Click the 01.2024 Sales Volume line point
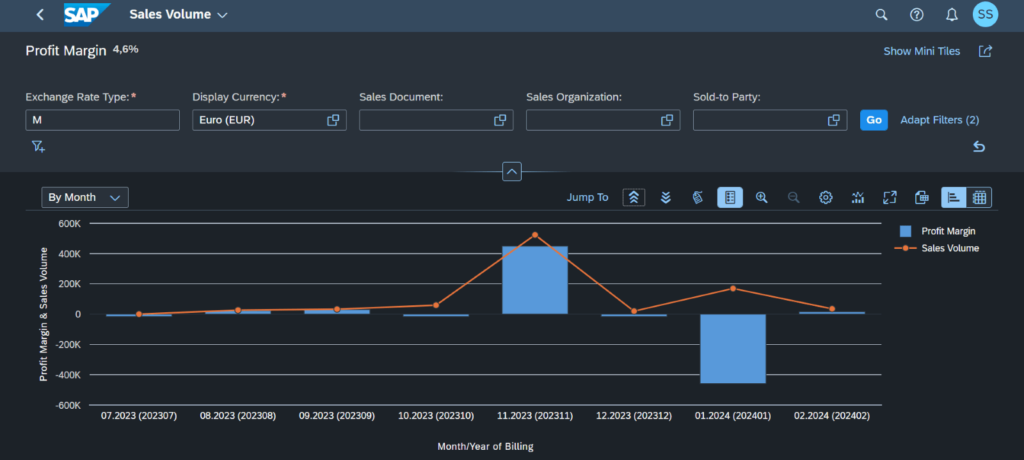Screen dimensions: 1024x460 (x=733, y=288)
